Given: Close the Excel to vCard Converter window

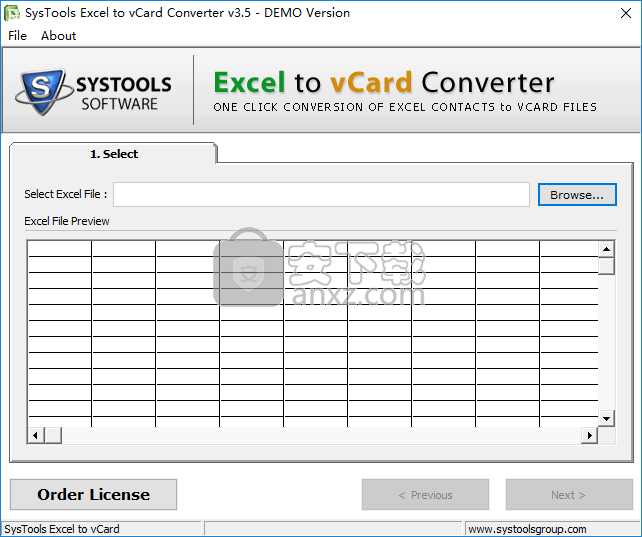Looking at the screenshot, I should 626,13.
